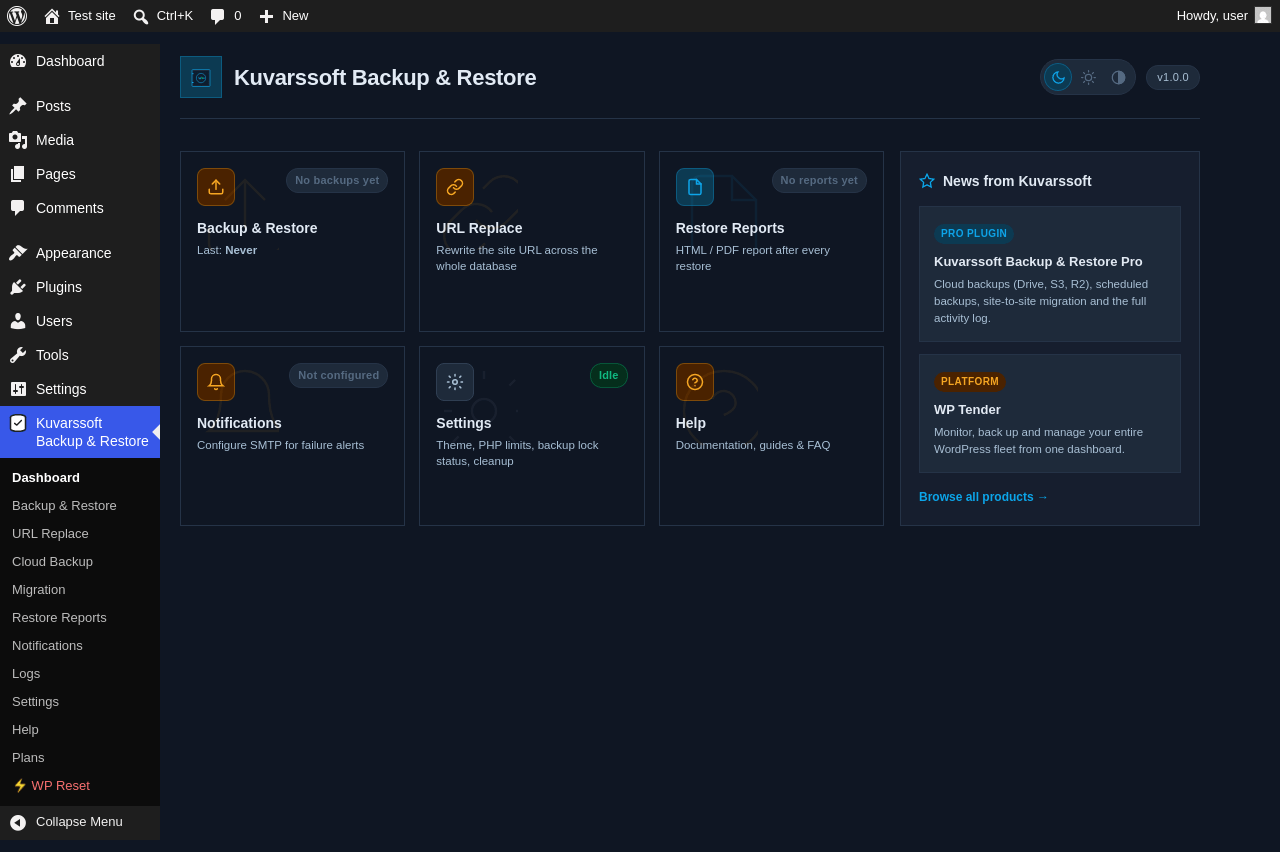This screenshot has width=1280, height=852.
Task: Open the comments bubble in admin bar
Action: click(x=217, y=16)
